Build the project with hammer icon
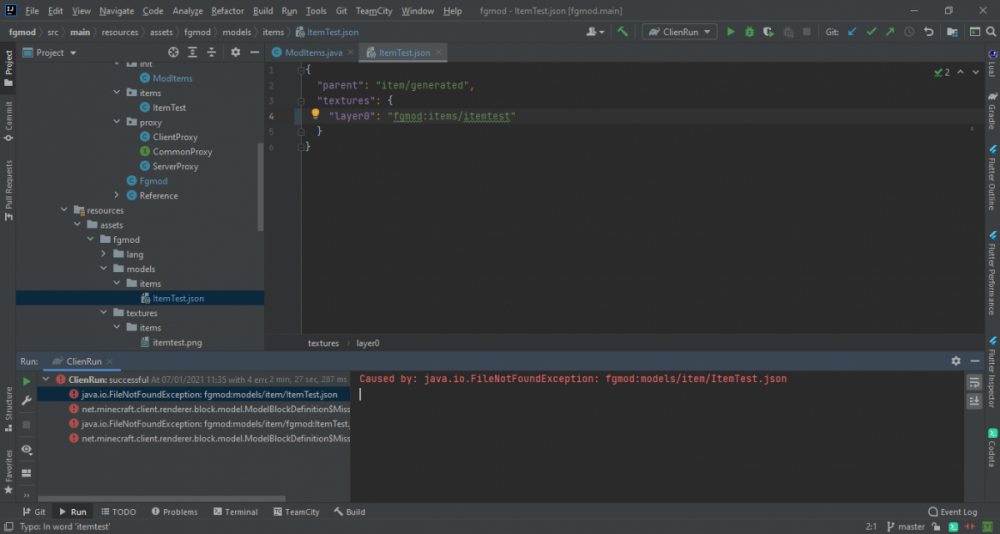This screenshot has width=1000, height=534. (622, 31)
